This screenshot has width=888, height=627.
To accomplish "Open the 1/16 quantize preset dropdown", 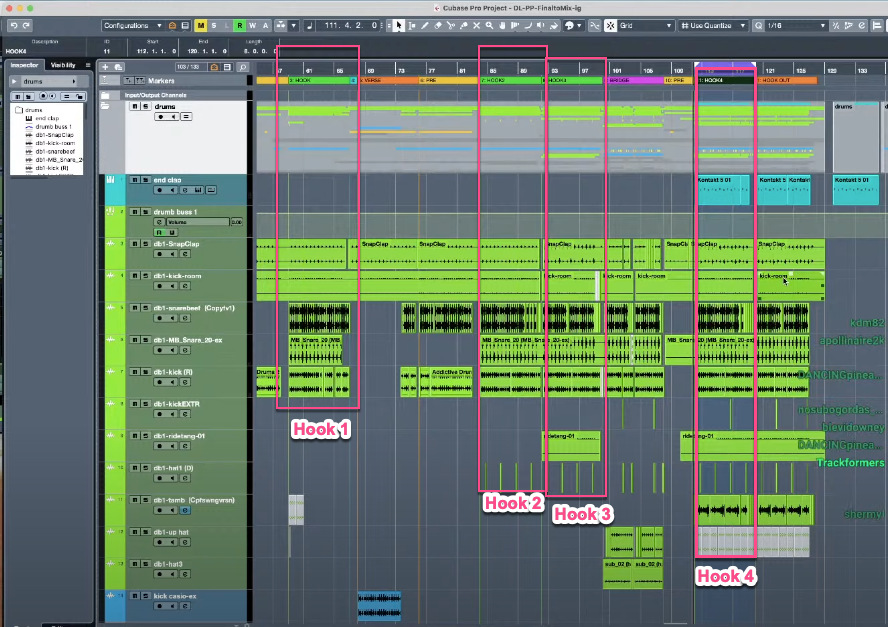I will point(789,25).
